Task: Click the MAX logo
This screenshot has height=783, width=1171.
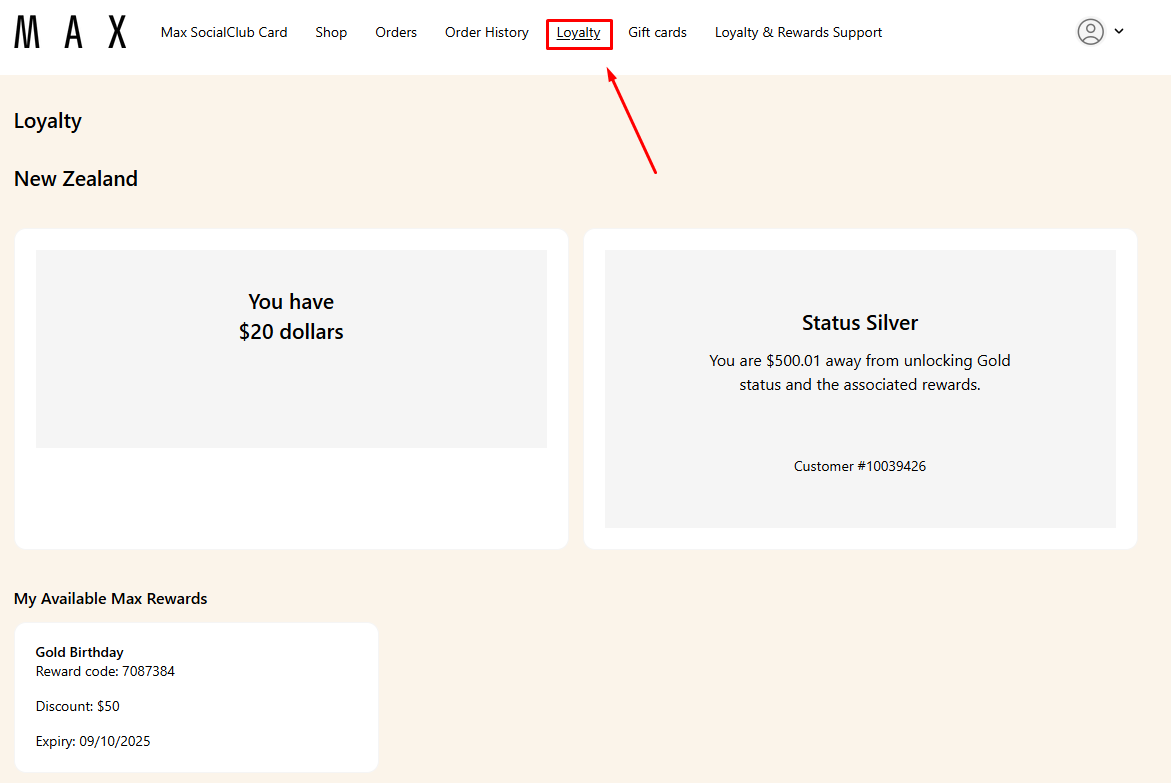Action: pos(70,32)
